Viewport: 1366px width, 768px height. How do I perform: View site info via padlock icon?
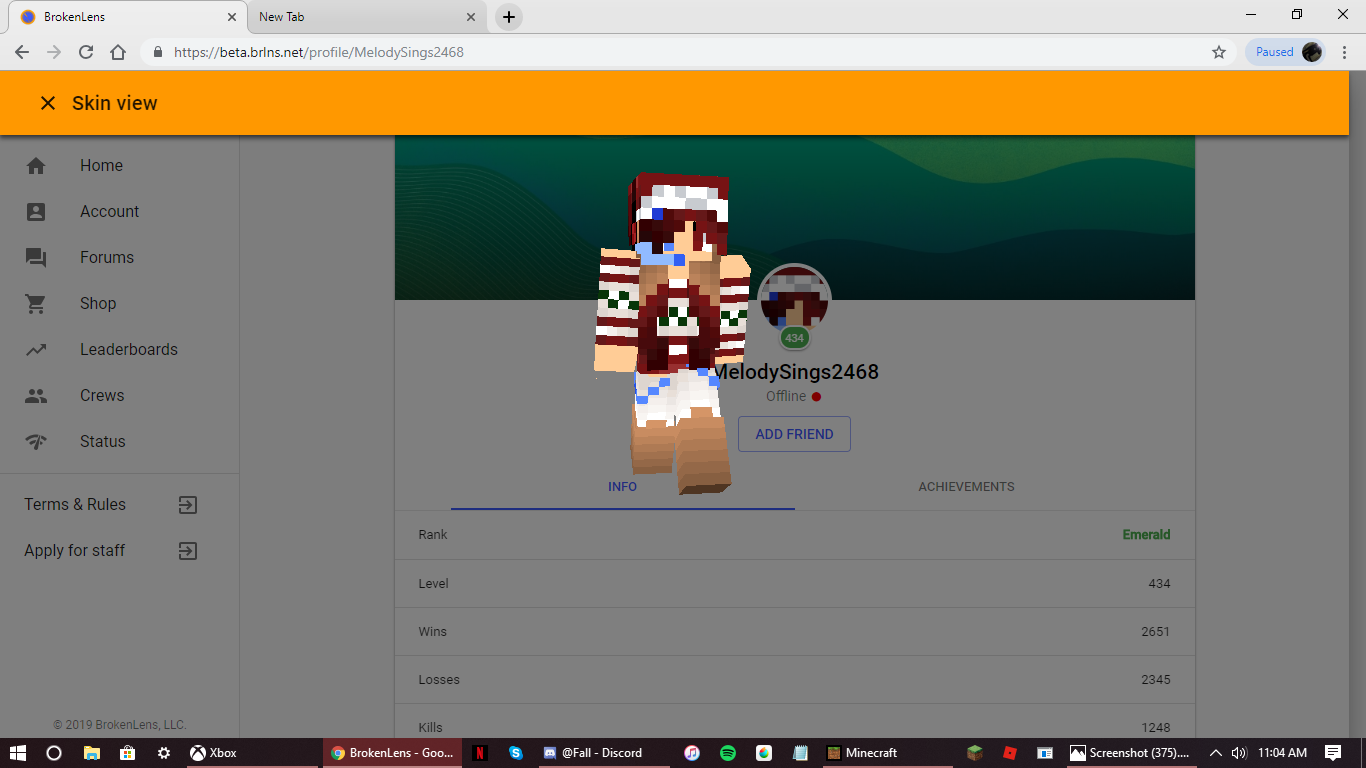(x=157, y=52)
